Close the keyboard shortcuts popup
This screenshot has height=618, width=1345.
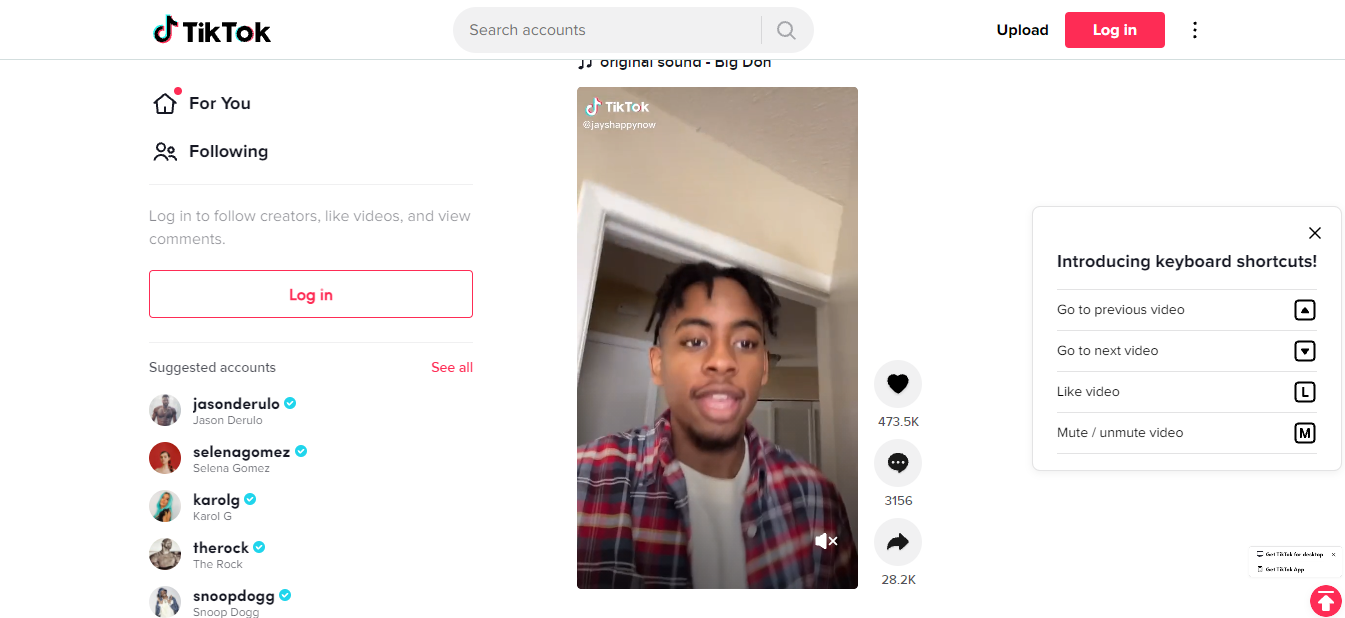(1315, 233)
